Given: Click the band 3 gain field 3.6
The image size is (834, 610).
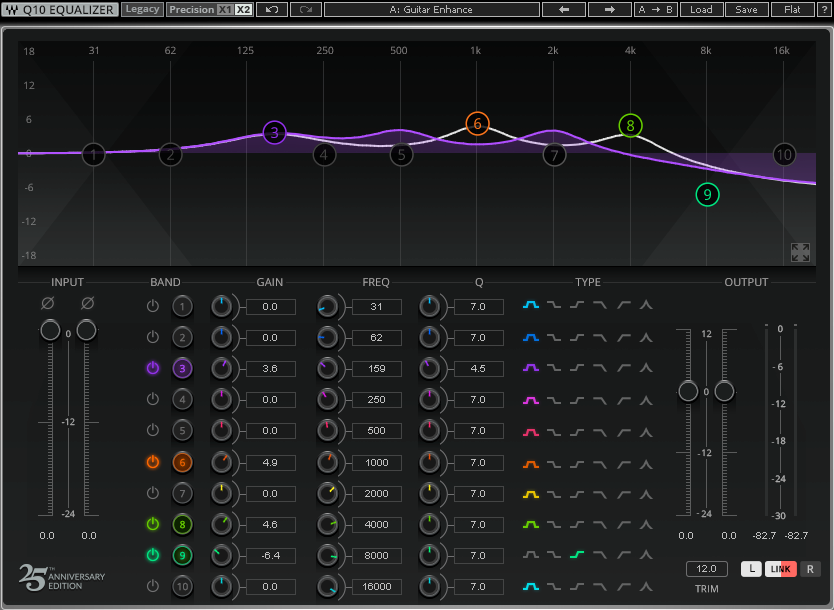Looking at the screenshot, I should 270,369.
